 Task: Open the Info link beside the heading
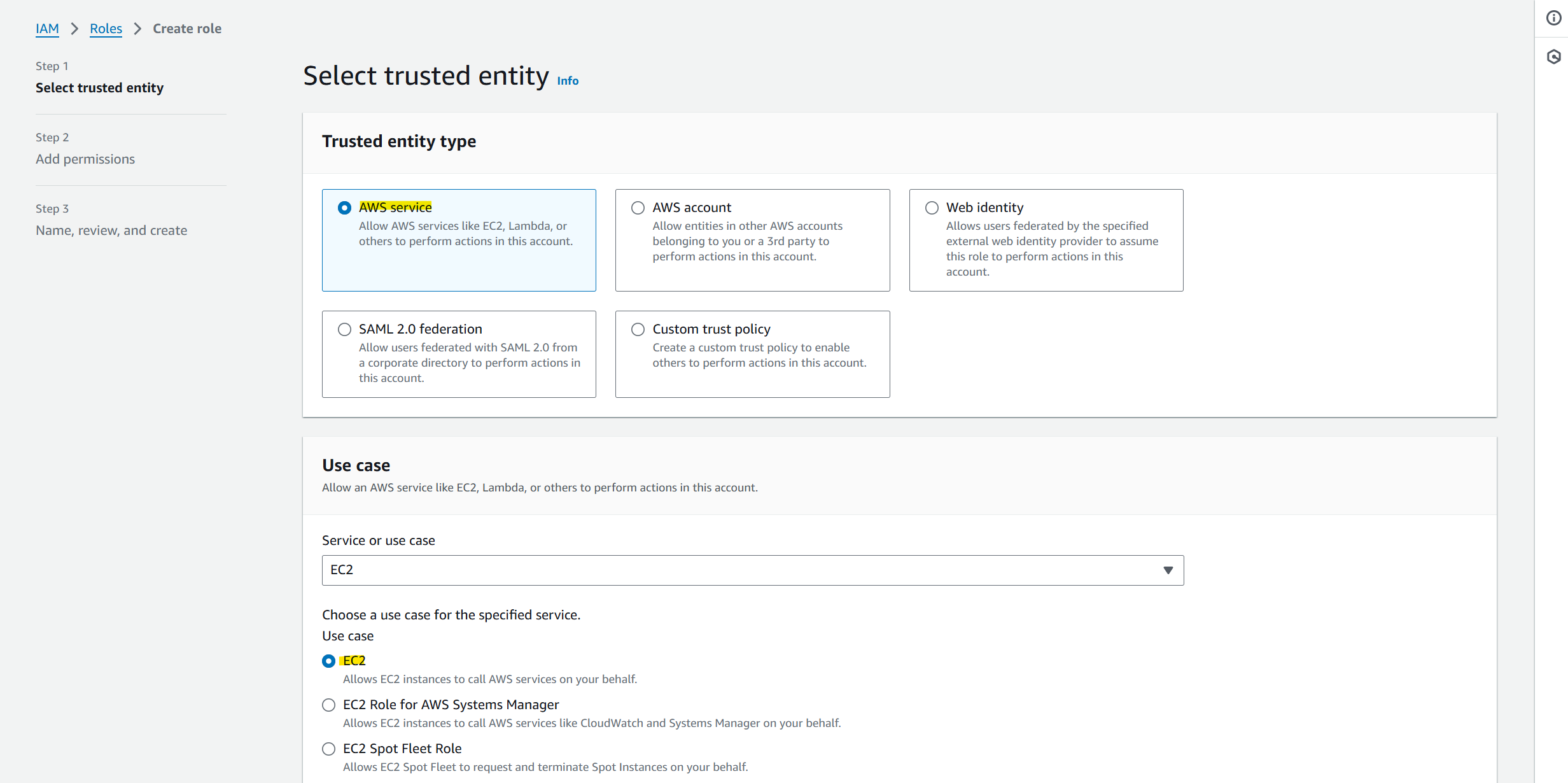[x=568, y=81]
